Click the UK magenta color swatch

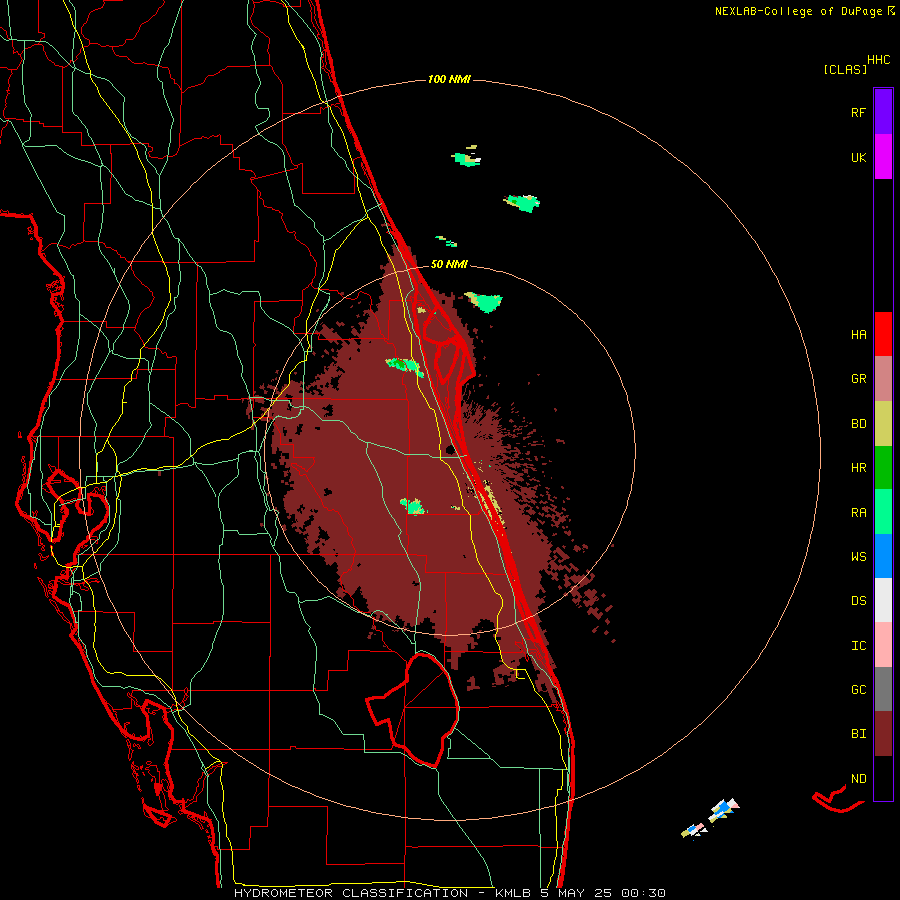tap(883, 157)
